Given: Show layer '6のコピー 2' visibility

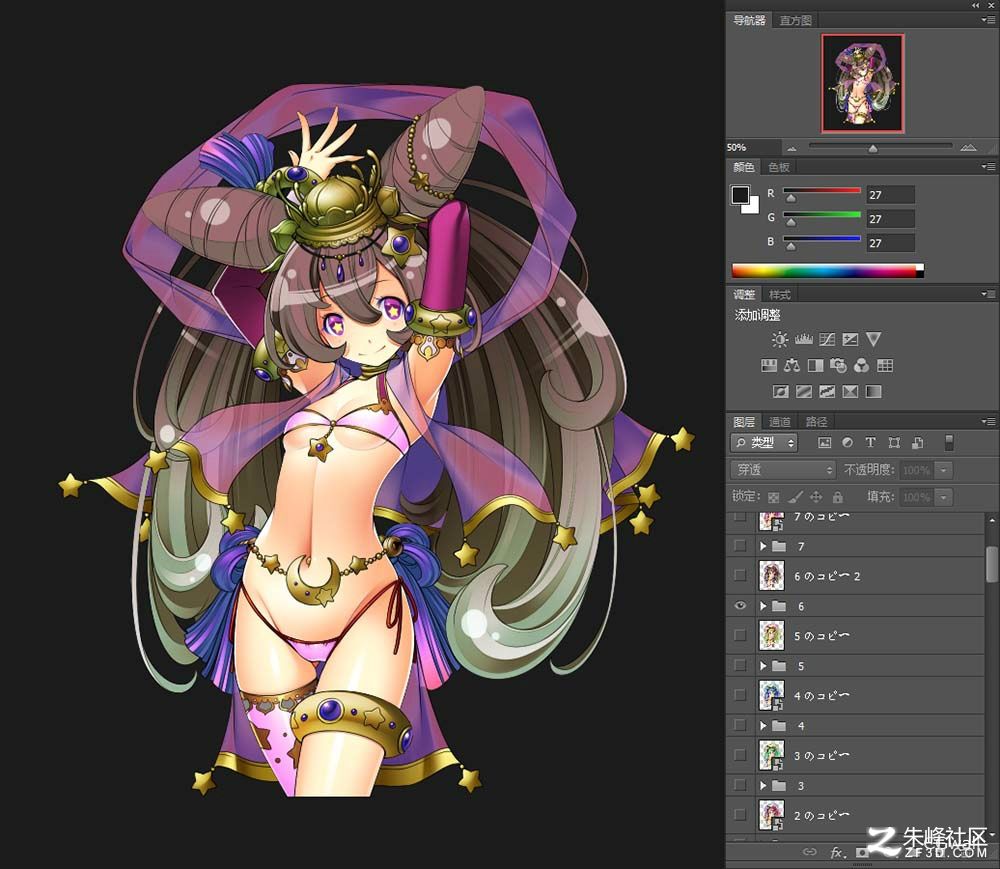Looking at the screenshot, I should 740,576.
